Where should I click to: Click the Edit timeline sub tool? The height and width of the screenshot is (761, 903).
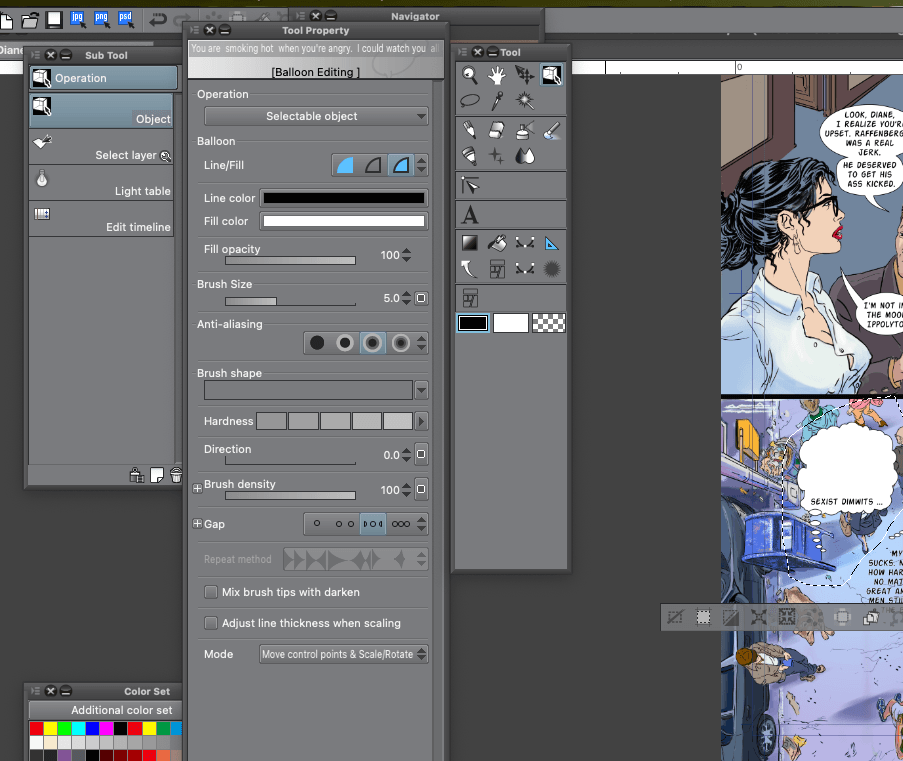[103, 219]
